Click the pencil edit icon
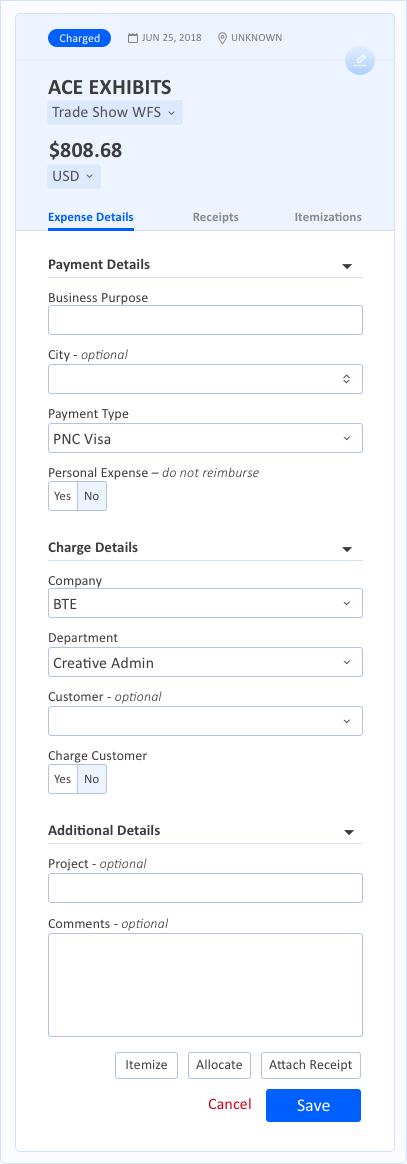Viewport: 407px width, 1164px height. (359, 60)
